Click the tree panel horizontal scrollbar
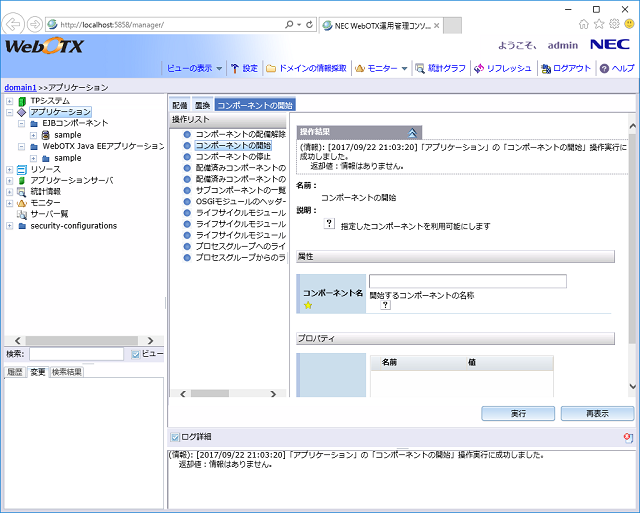640x513 pixels. click(80, 340)
